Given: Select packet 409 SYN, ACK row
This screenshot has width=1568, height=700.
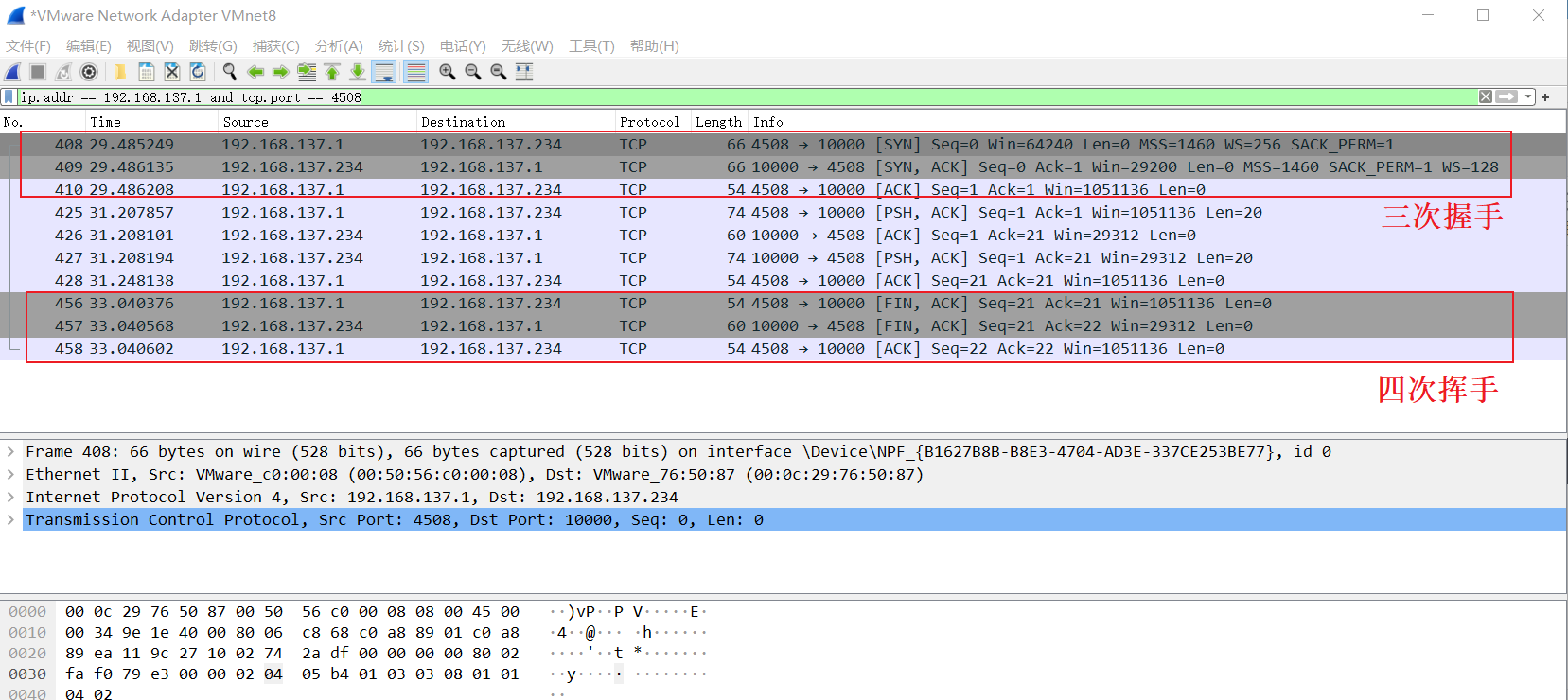Looking at the screenshot, I should coord(784,167).
